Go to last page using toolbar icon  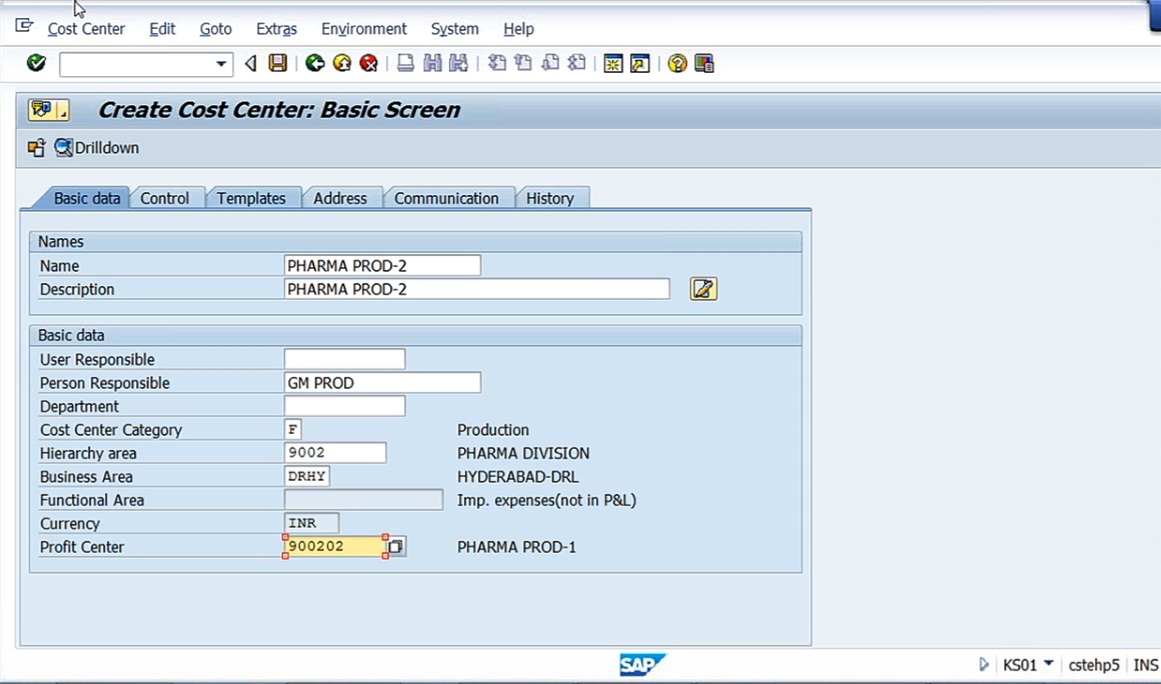[577, 64]
